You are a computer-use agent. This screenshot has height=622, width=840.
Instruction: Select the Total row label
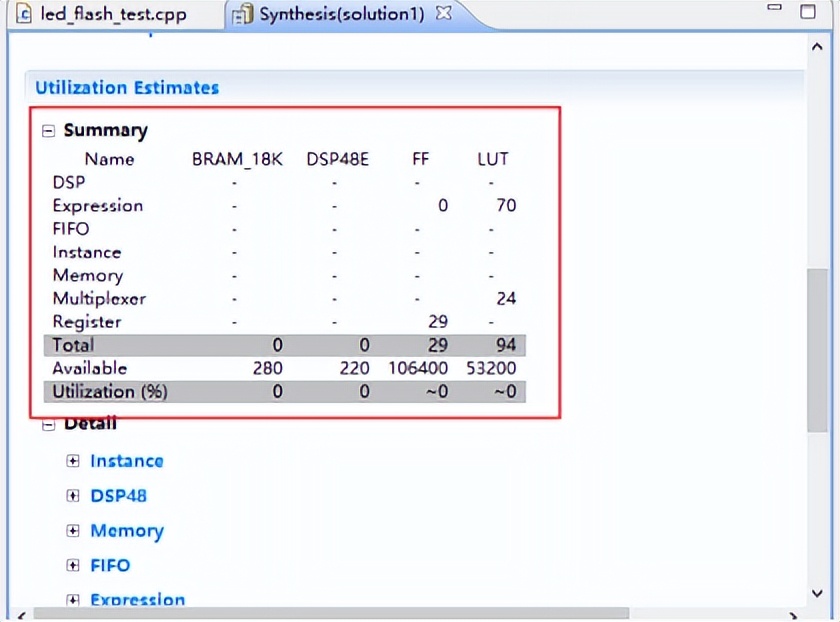(x=73, y=345)
